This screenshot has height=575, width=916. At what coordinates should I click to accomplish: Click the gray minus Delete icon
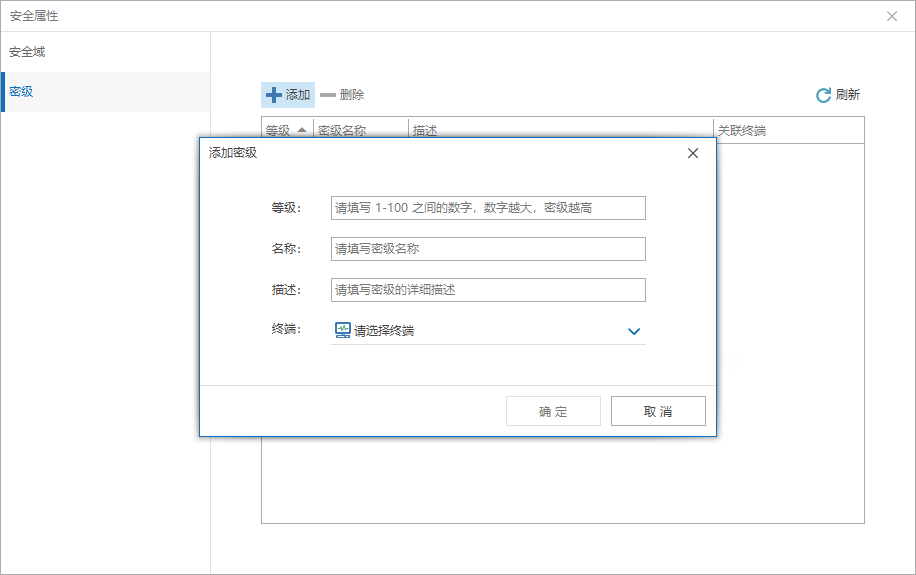point(328,95)
